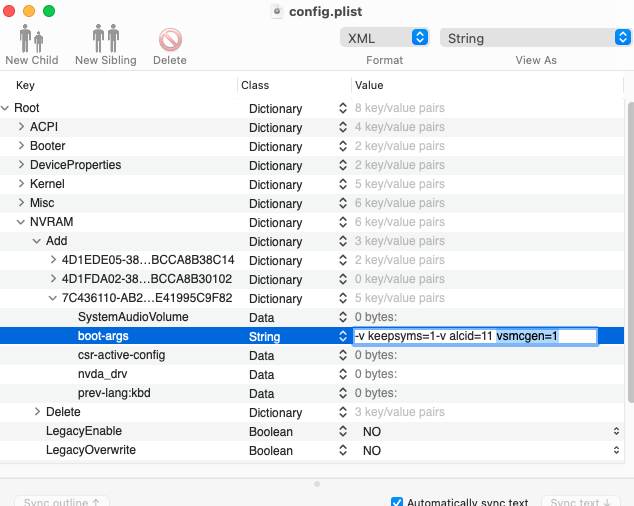This screenshot has width=634, height=506.
Task: Select the csr-active-config key
Action: point(121,355)
